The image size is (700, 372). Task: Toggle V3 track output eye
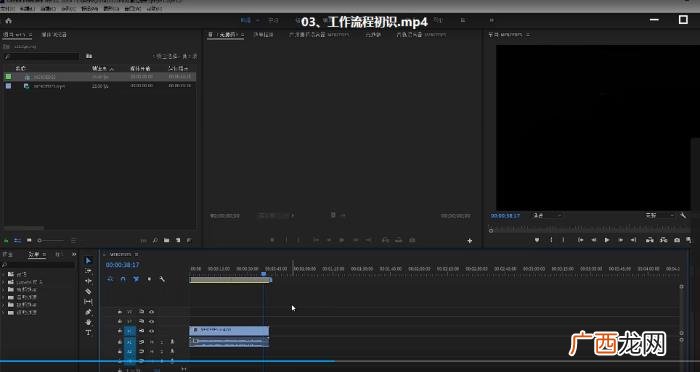point(151,311)
